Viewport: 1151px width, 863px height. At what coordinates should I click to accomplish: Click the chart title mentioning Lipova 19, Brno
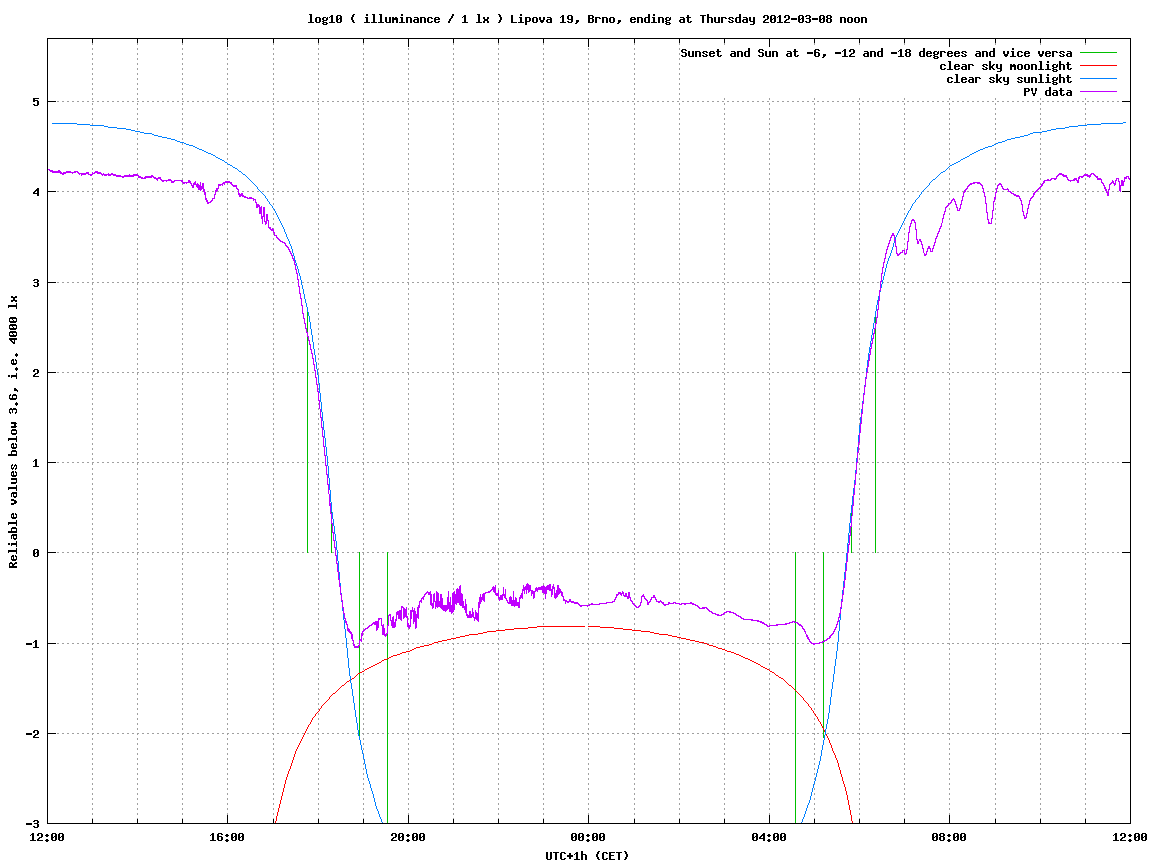pyautogui.click(x=587, y=19)
